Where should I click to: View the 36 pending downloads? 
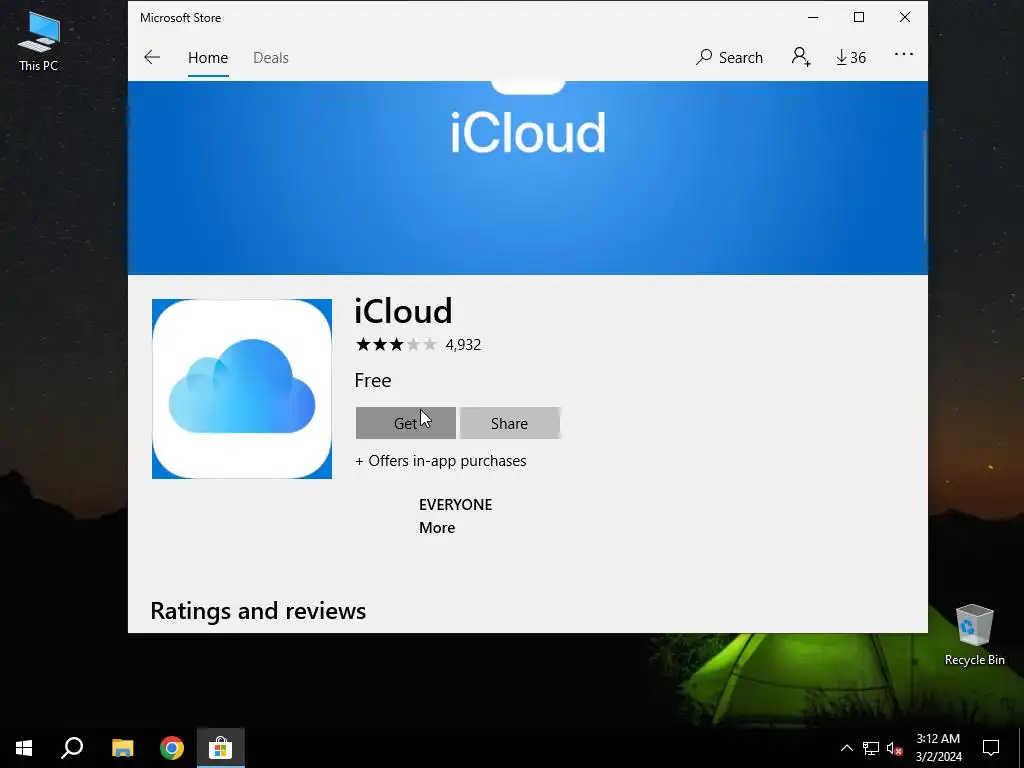[x=851, y=57]
